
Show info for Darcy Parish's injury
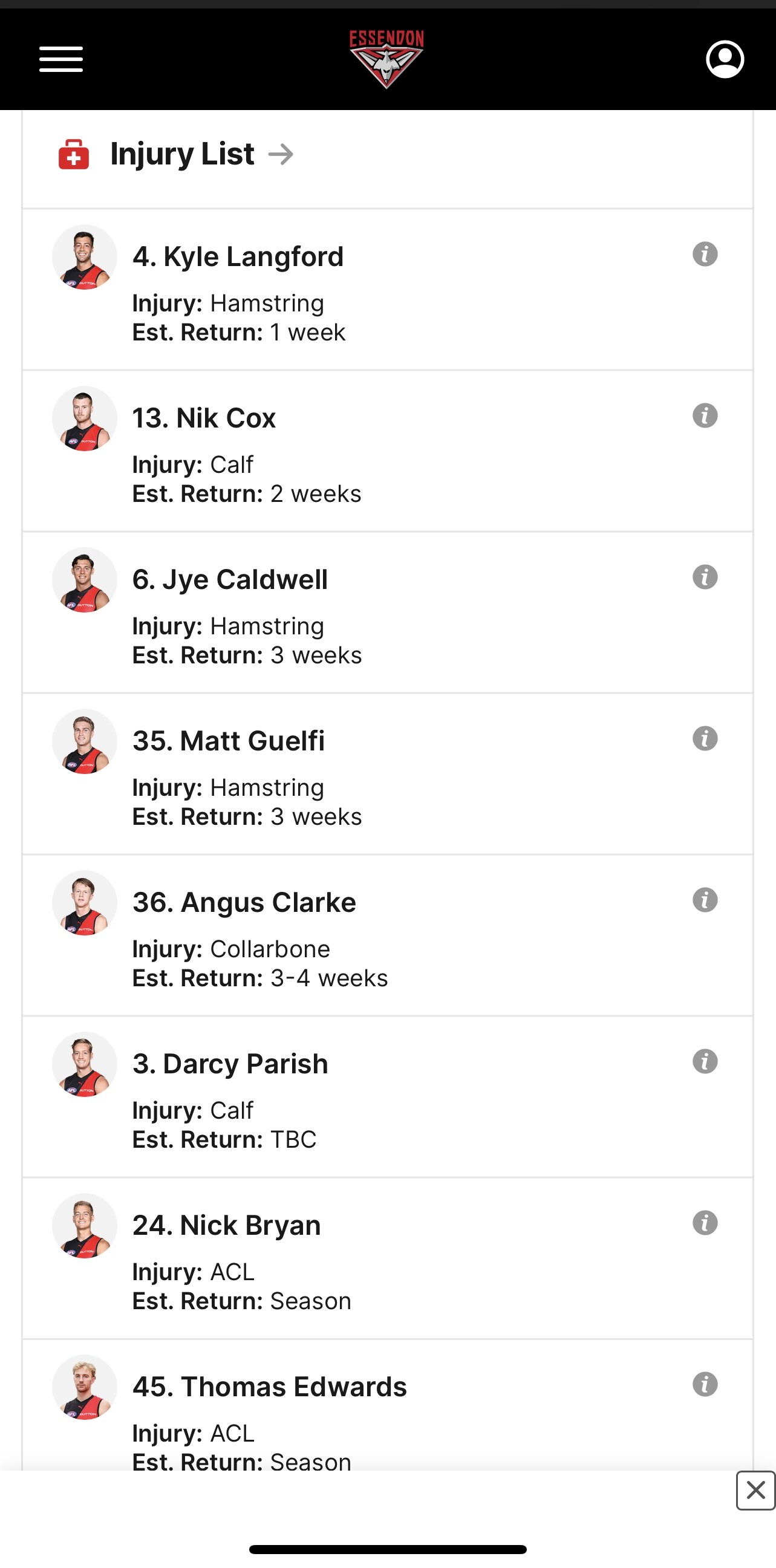click(x=705, y=1062)
